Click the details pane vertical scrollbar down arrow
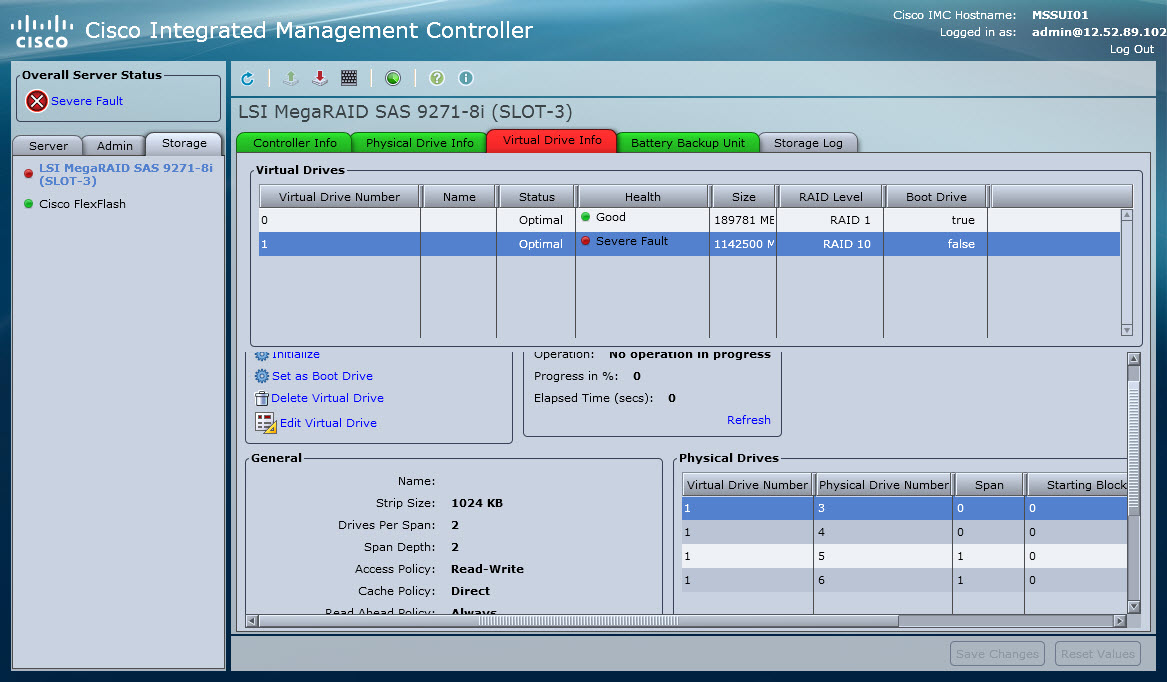The height and width of the screenshot is (682, 1167). pyautogui.click(x=1134, y=606)
